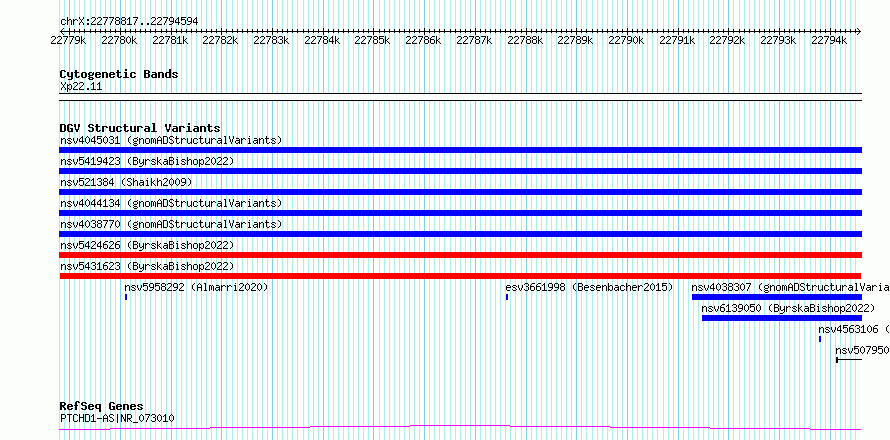Click the 22779k ruler tick label
Screen dimensions: 890x440
point(68,40)
